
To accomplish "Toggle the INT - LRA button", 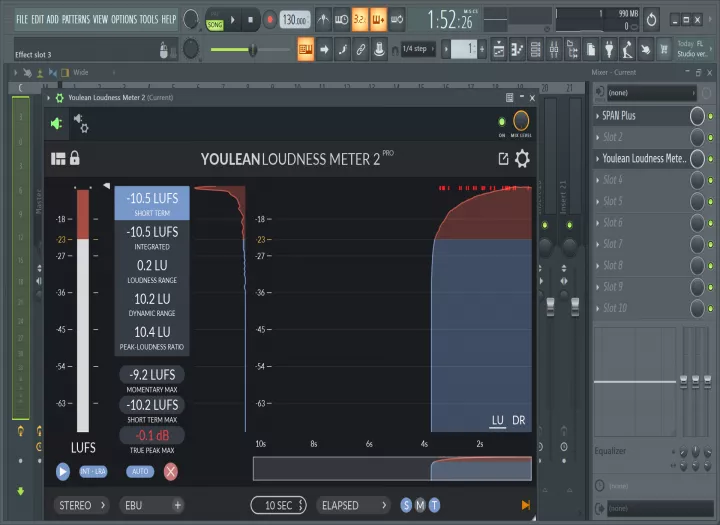I will 93,471.
